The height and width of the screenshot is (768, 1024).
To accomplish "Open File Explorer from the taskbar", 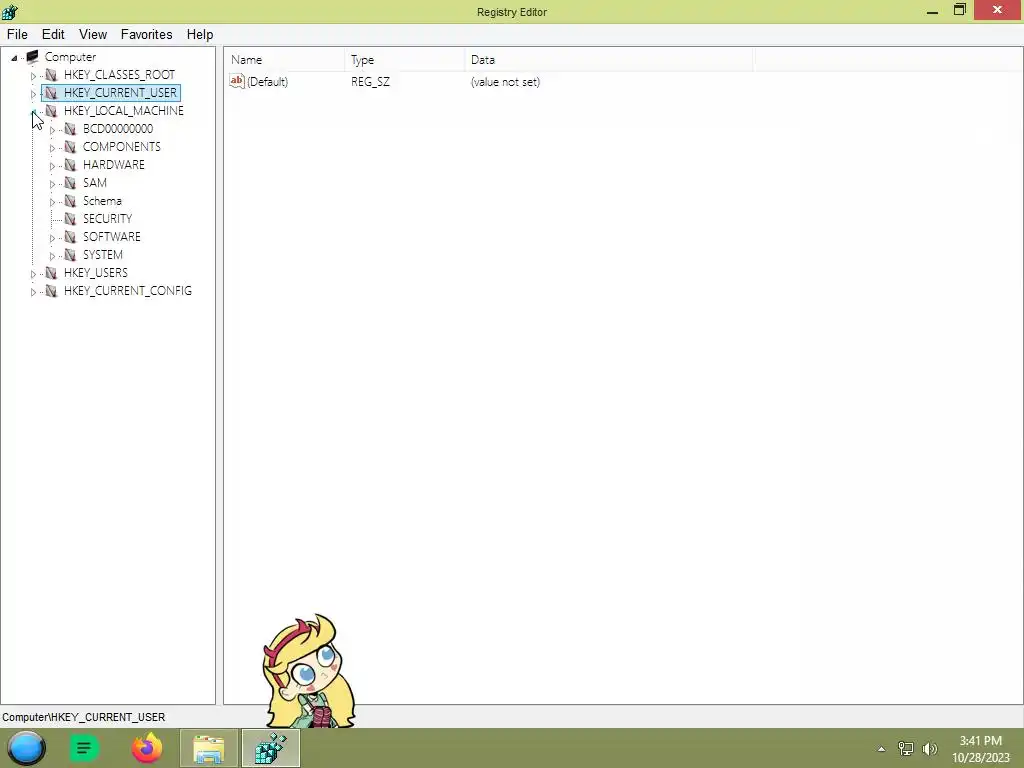I will click(x=209, y=748).
